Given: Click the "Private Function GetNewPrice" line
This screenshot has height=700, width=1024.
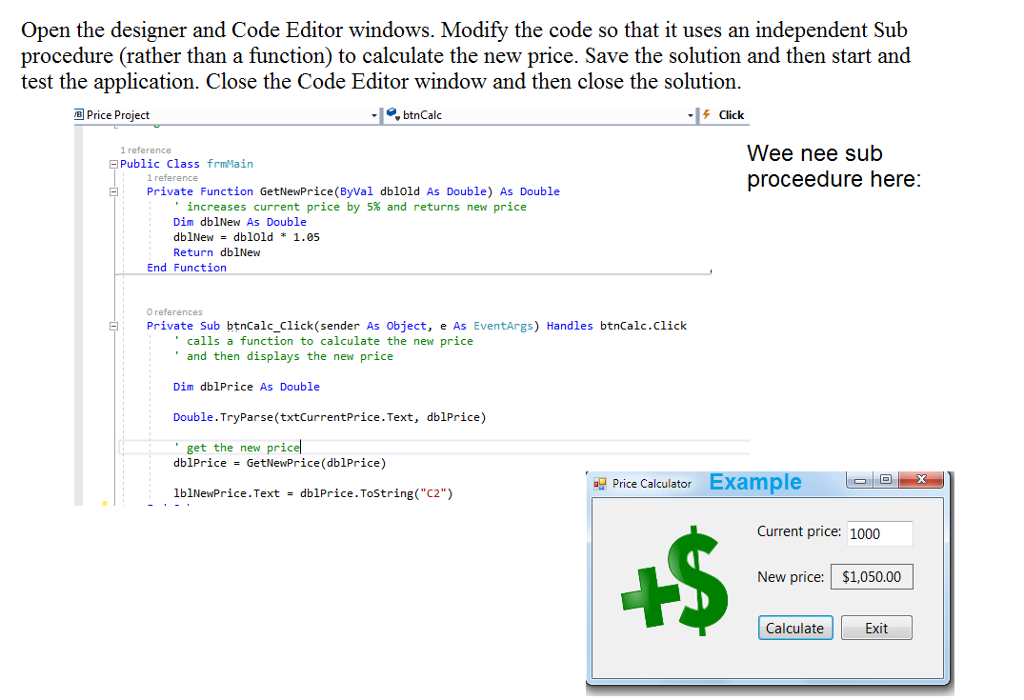Looking at the screenshot, I should (x=353, y=191).
